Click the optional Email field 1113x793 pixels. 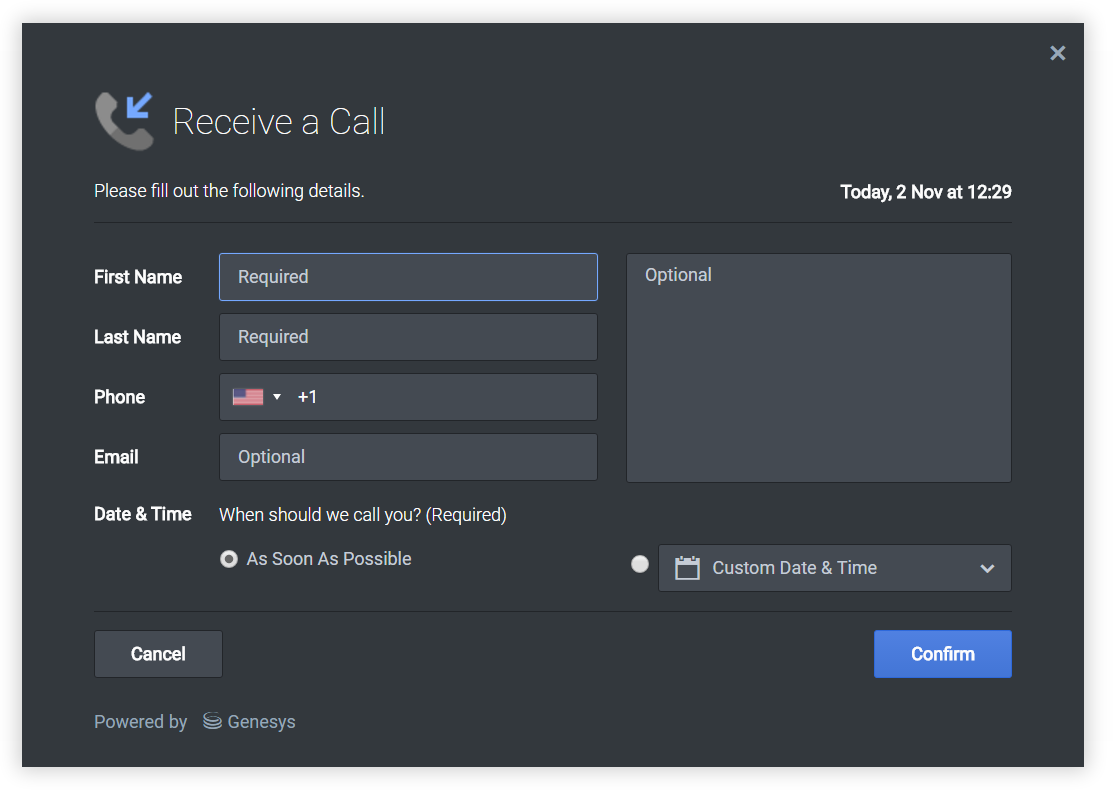pyautogui.click(x=408, y=457)
